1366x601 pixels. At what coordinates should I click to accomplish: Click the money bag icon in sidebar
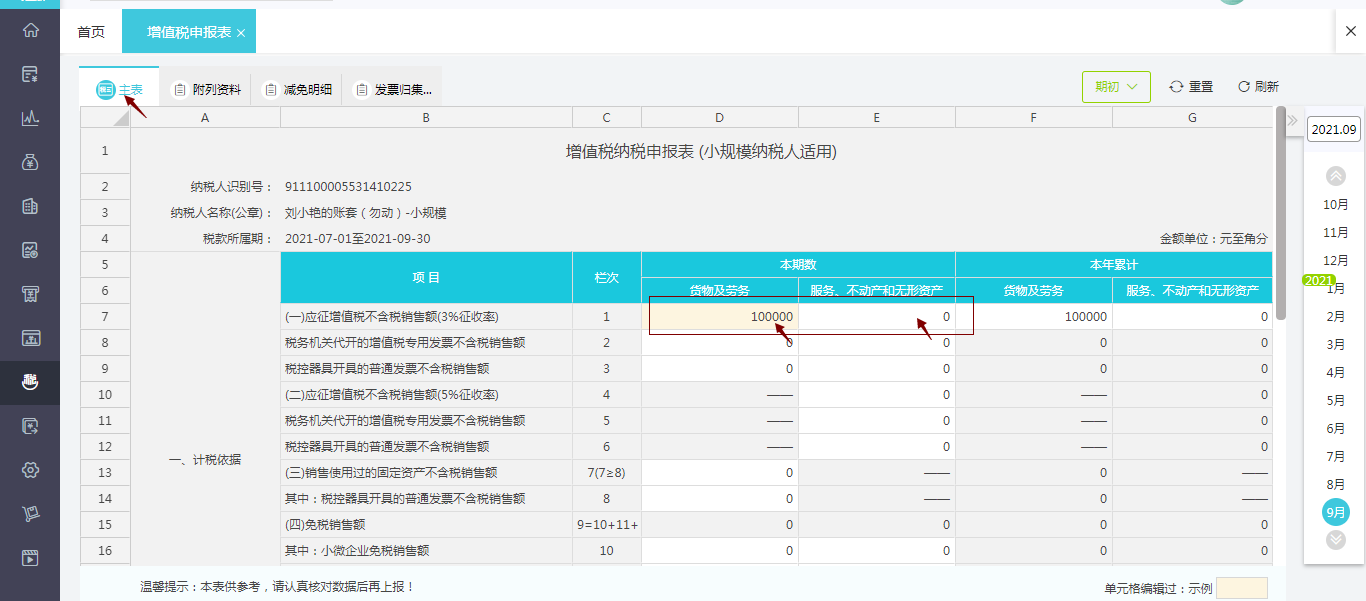[x=30, y=162]
